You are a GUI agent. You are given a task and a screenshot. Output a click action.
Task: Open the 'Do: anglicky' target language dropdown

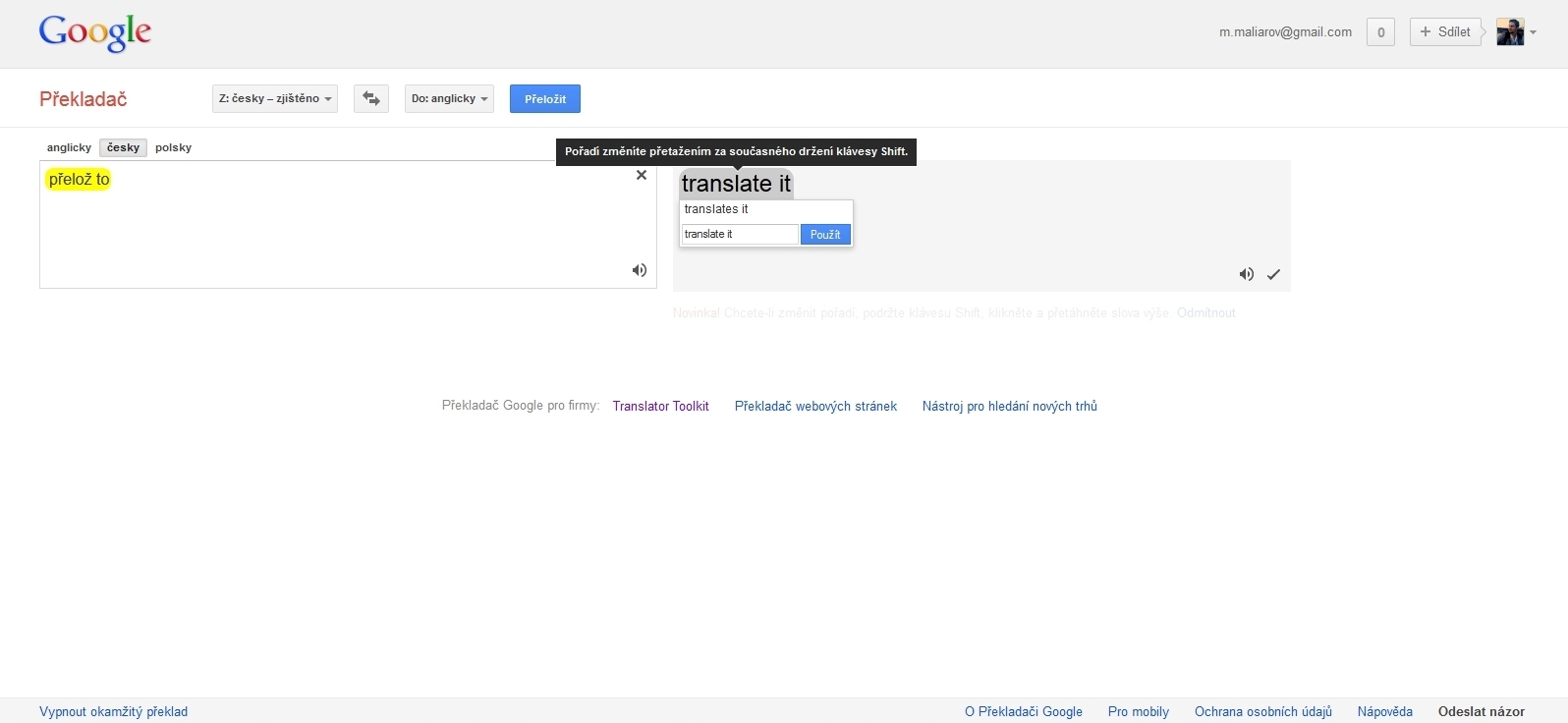pyautogui.click(x=449, y=98)
